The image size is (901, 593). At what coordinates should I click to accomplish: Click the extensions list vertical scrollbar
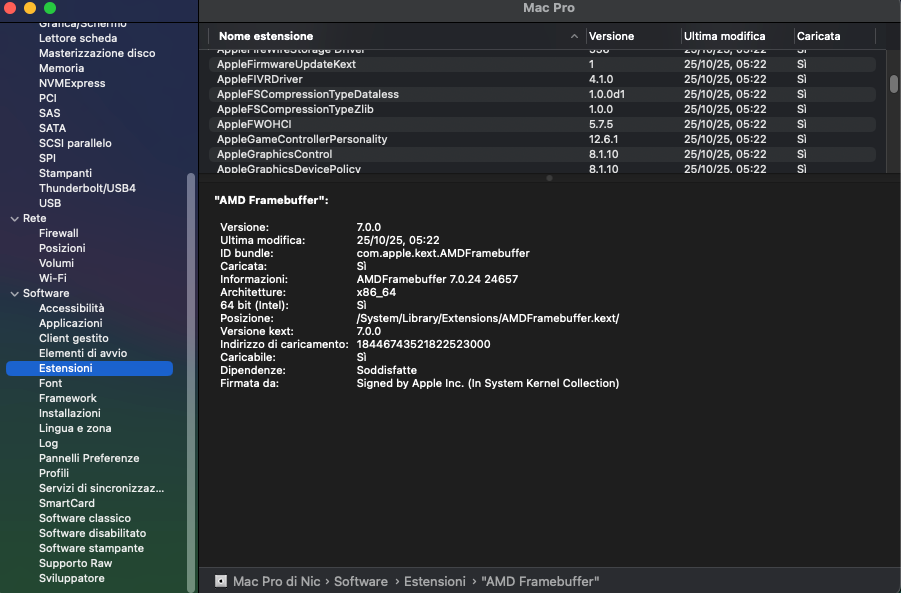tap(894, 84)
